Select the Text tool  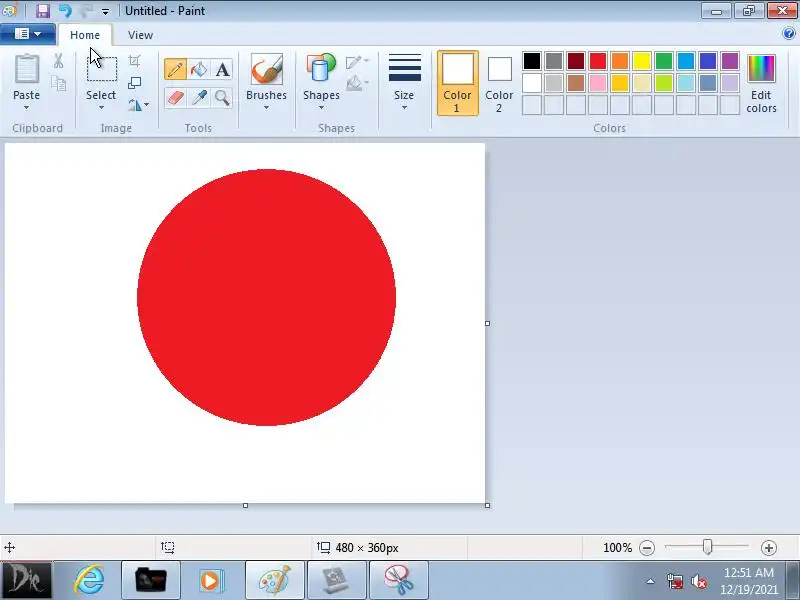click(x=222, y=69)
